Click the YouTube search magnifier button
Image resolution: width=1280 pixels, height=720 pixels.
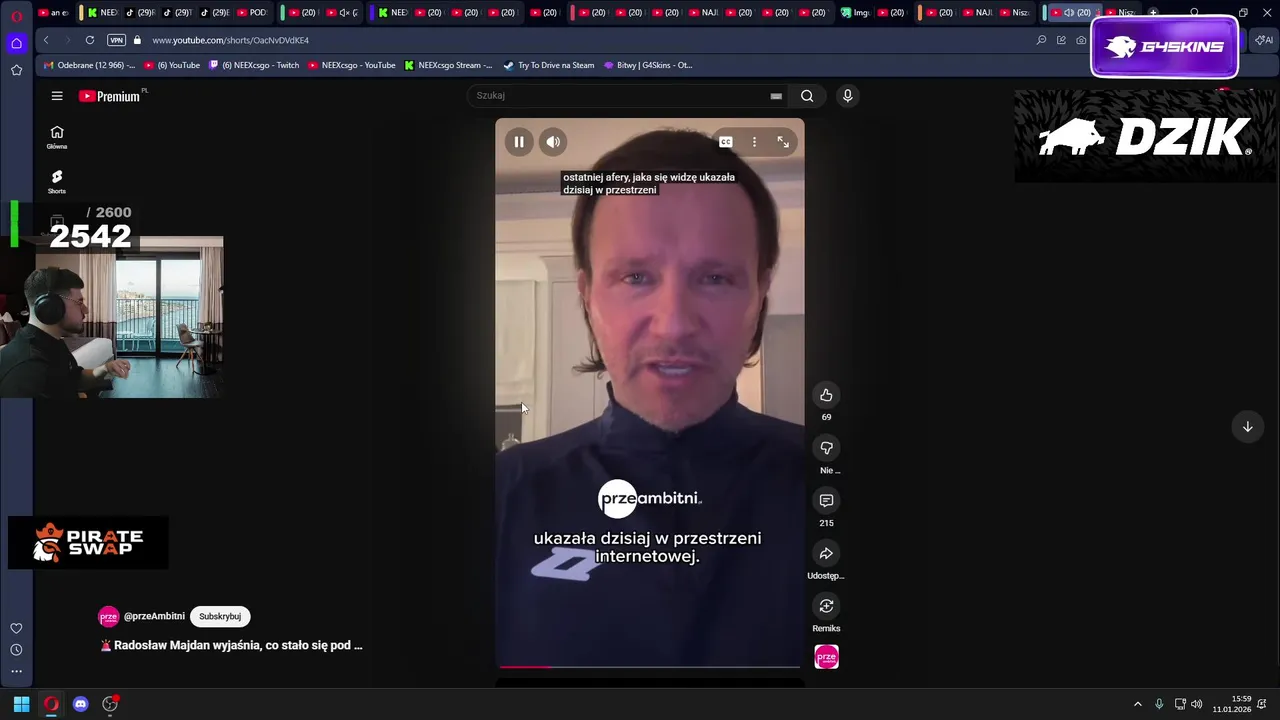coord(807,96)
